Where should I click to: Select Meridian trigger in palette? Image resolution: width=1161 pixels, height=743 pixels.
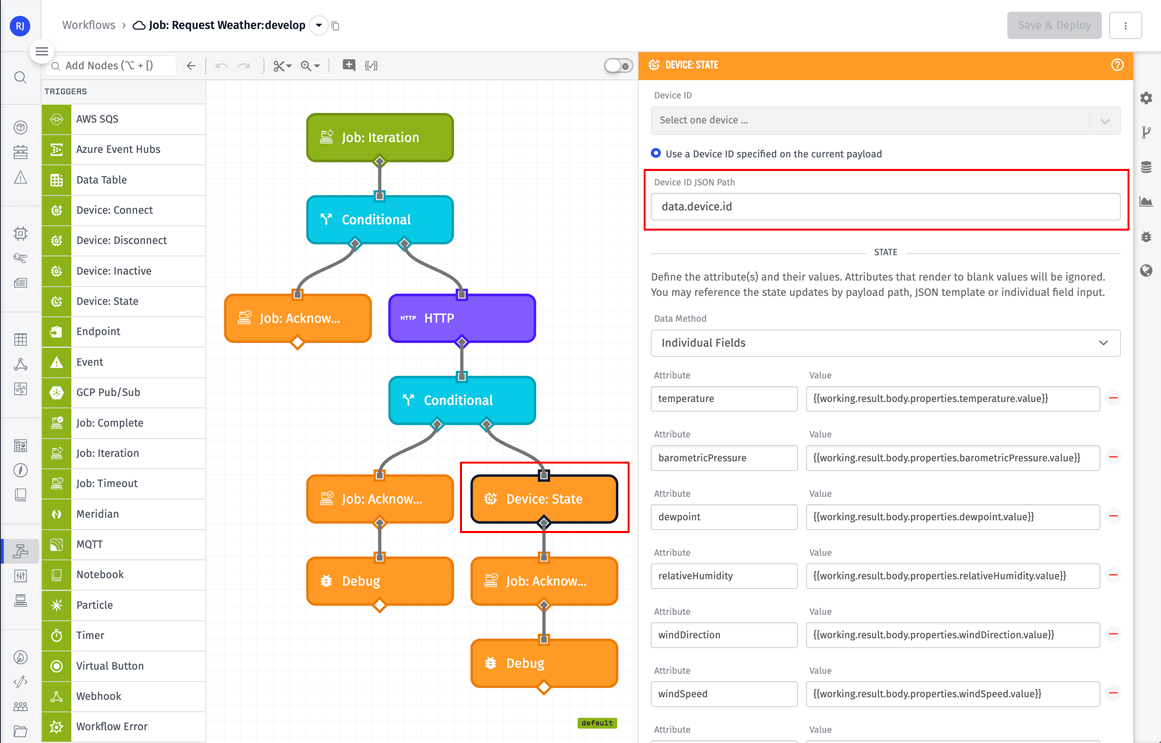pos(124,513)
